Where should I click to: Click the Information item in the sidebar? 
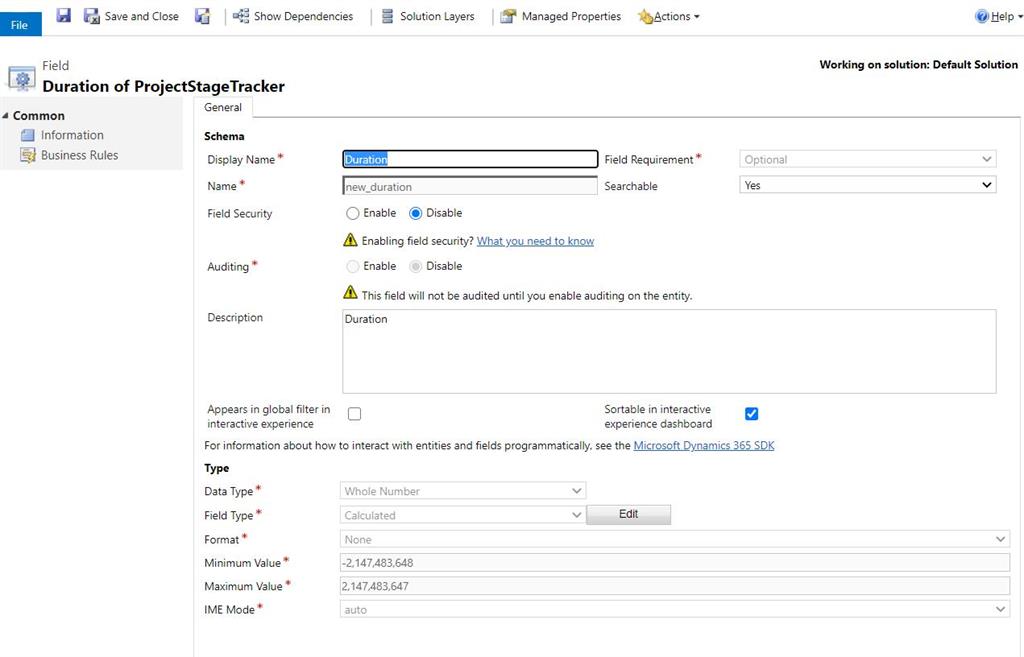(71, 134)
